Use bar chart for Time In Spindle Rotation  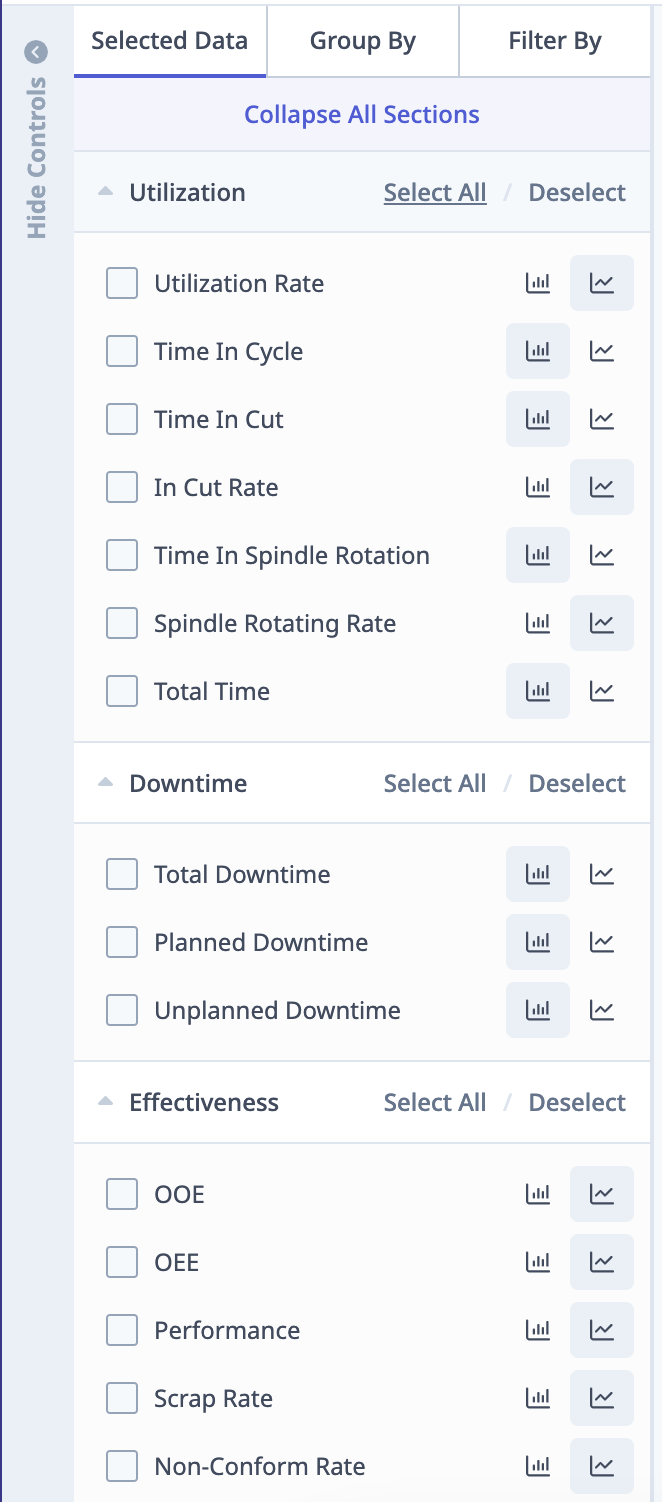pyautogui.click(x=538, y=555)
